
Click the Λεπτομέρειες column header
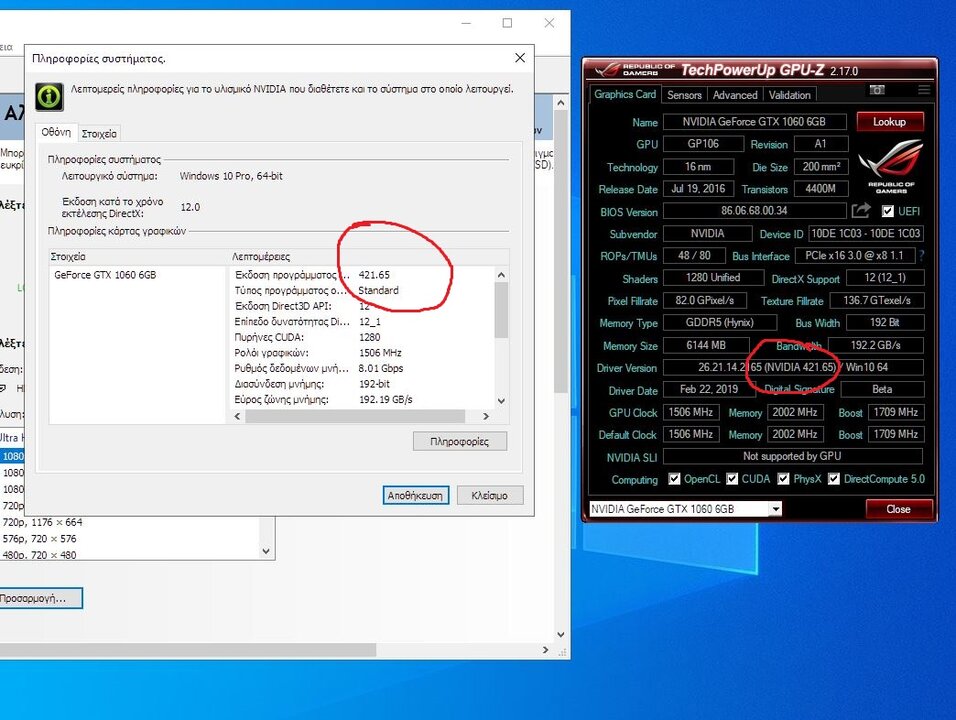coord(367,257)
